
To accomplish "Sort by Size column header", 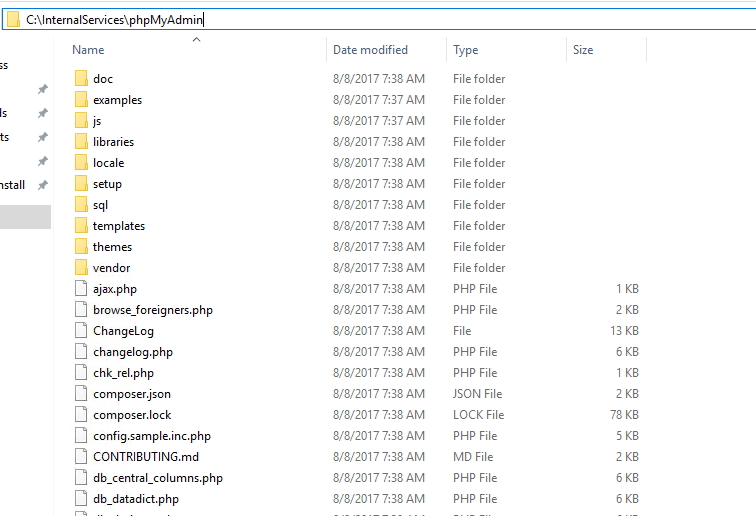I will [x=583, y=50].
